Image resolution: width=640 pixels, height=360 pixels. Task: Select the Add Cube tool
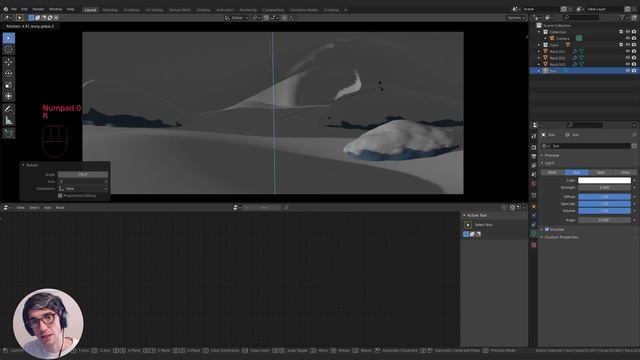[x=9, y=133]
